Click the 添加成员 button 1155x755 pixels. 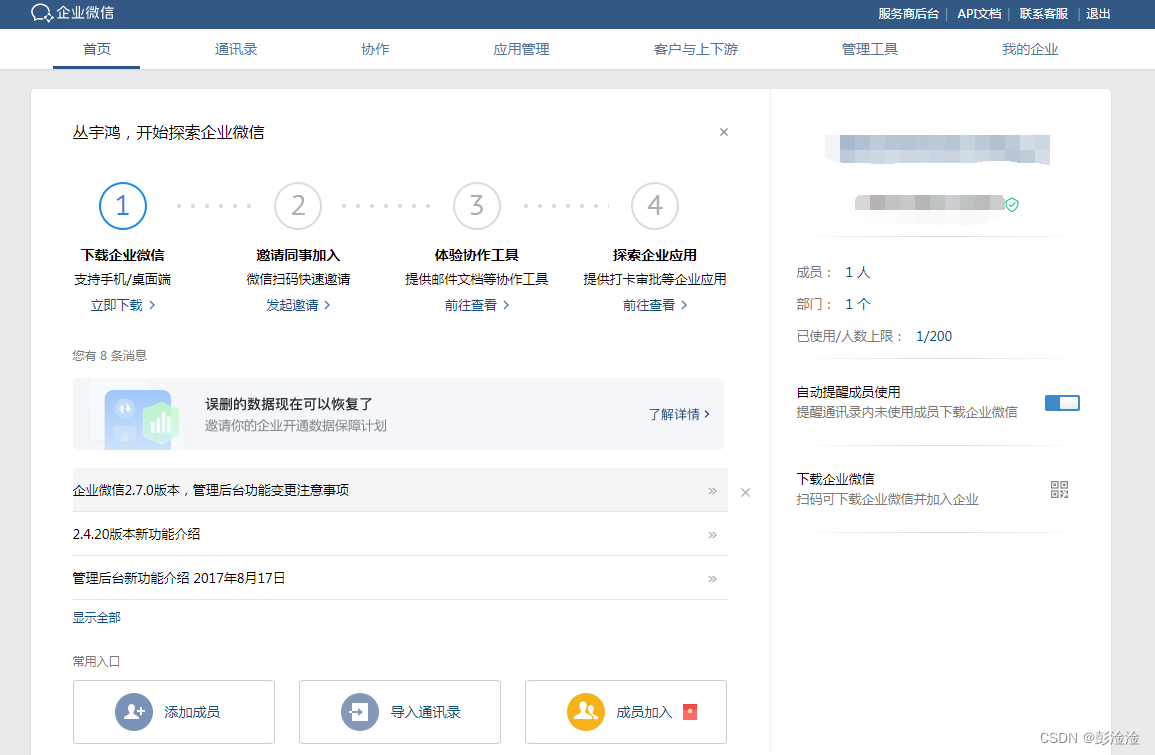tap(174, 712)
